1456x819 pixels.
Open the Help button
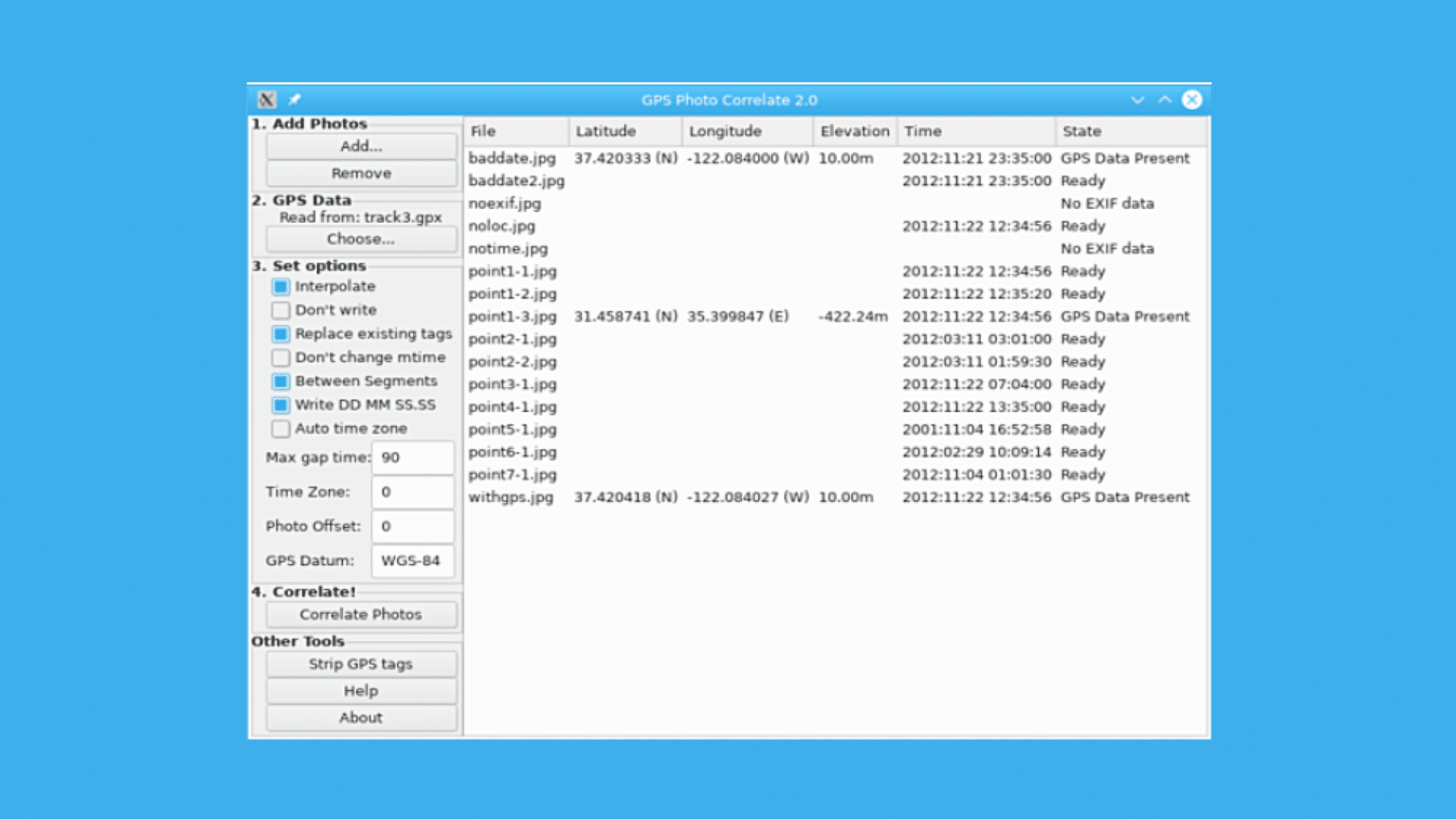click(x=361, y=691)
